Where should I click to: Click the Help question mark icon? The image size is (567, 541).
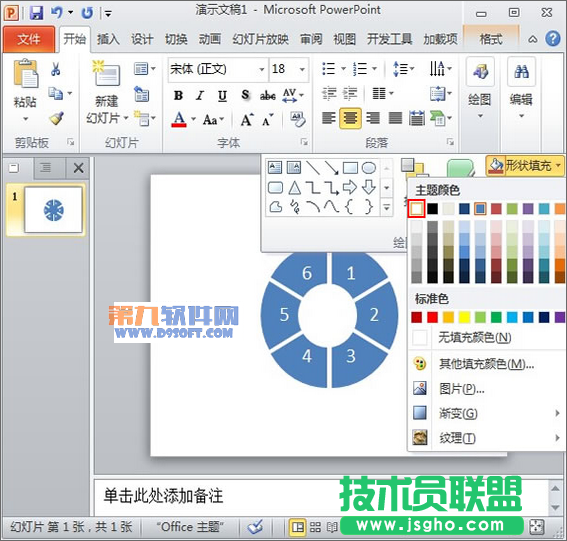click(x=553, y=38)
